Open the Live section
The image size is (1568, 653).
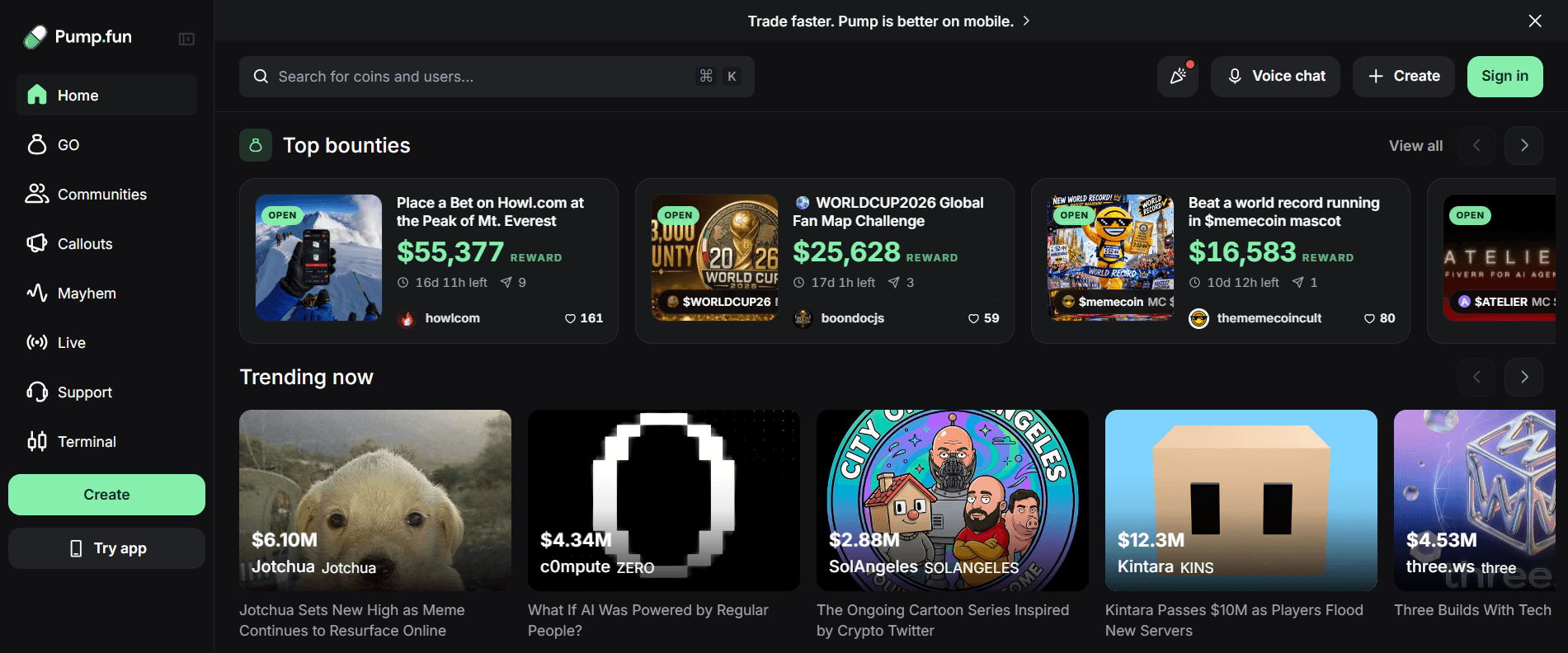coord(106,342)
